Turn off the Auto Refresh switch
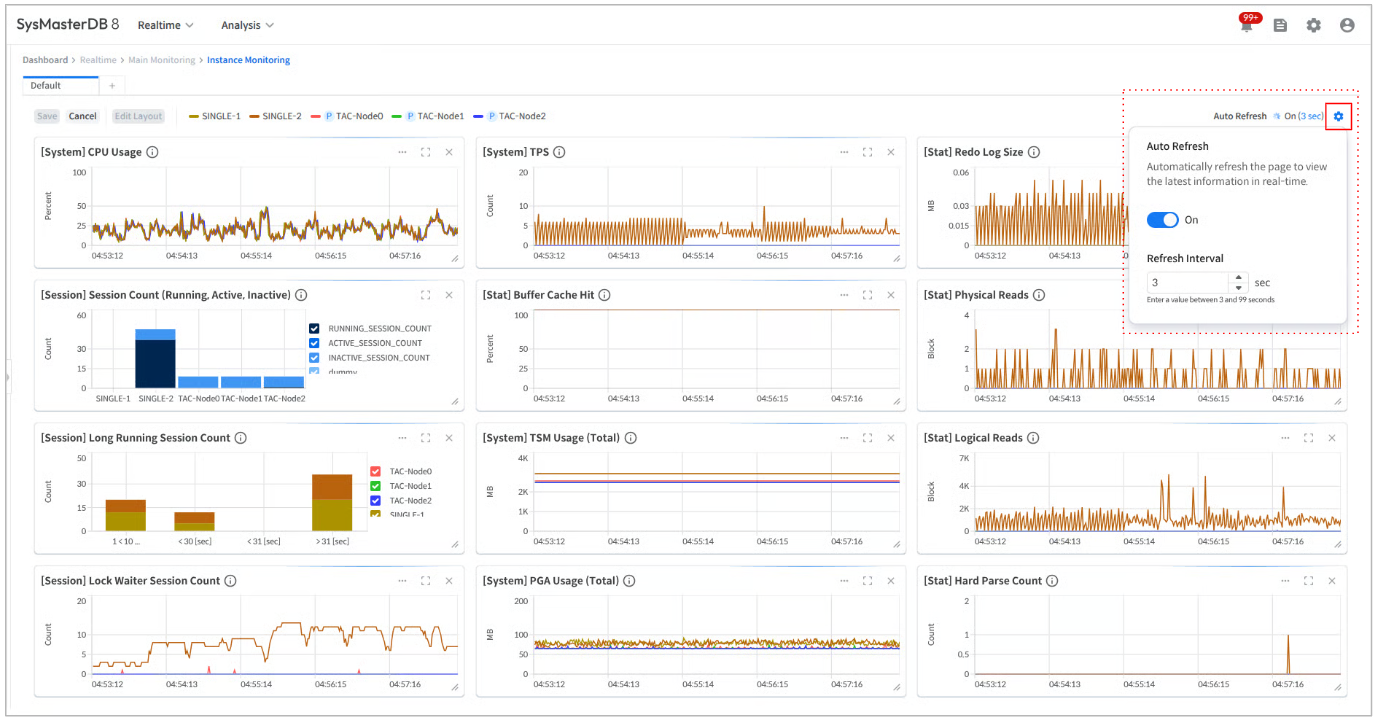 coord(1162,220)
